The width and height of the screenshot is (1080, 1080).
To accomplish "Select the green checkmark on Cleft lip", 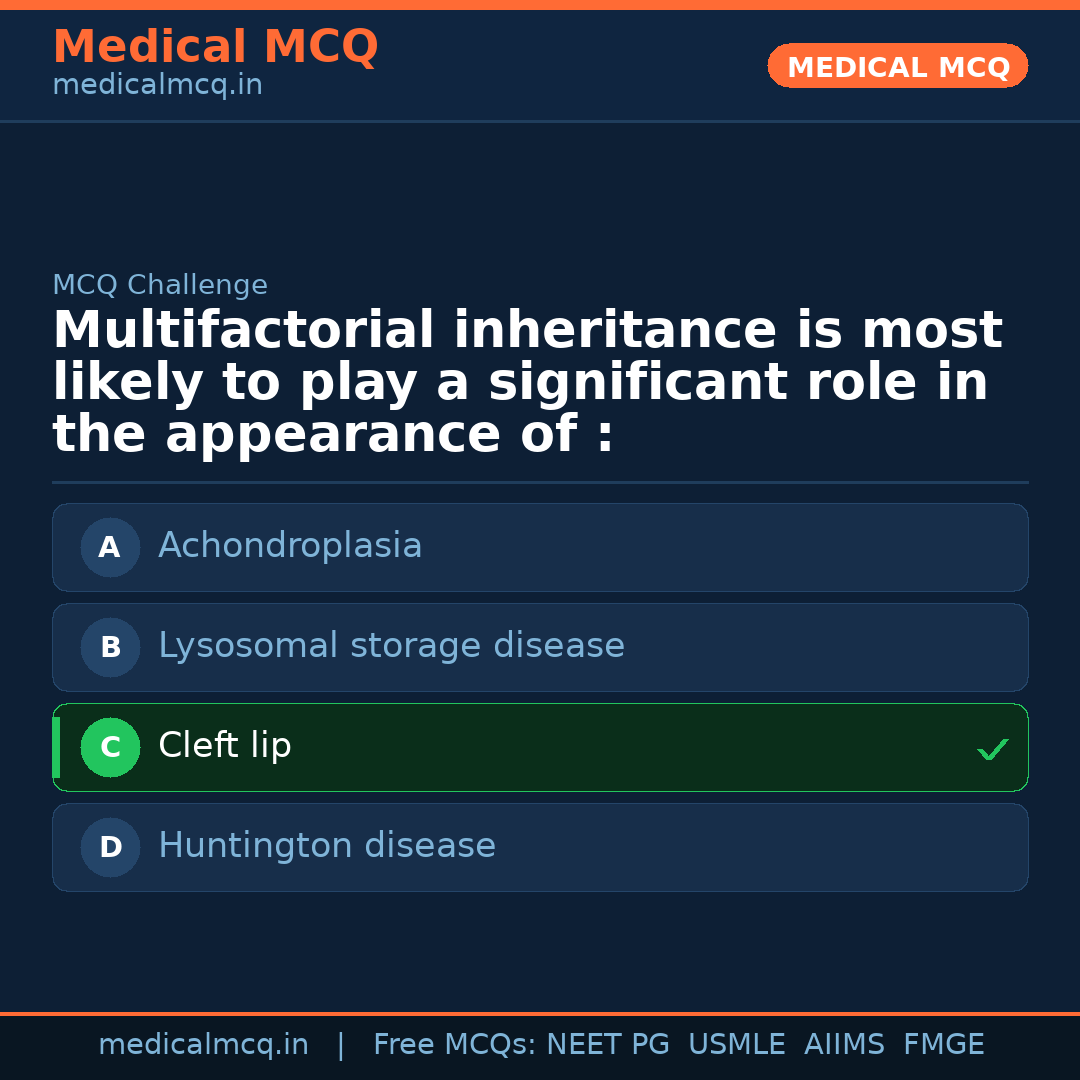I will tap(992, 749).
